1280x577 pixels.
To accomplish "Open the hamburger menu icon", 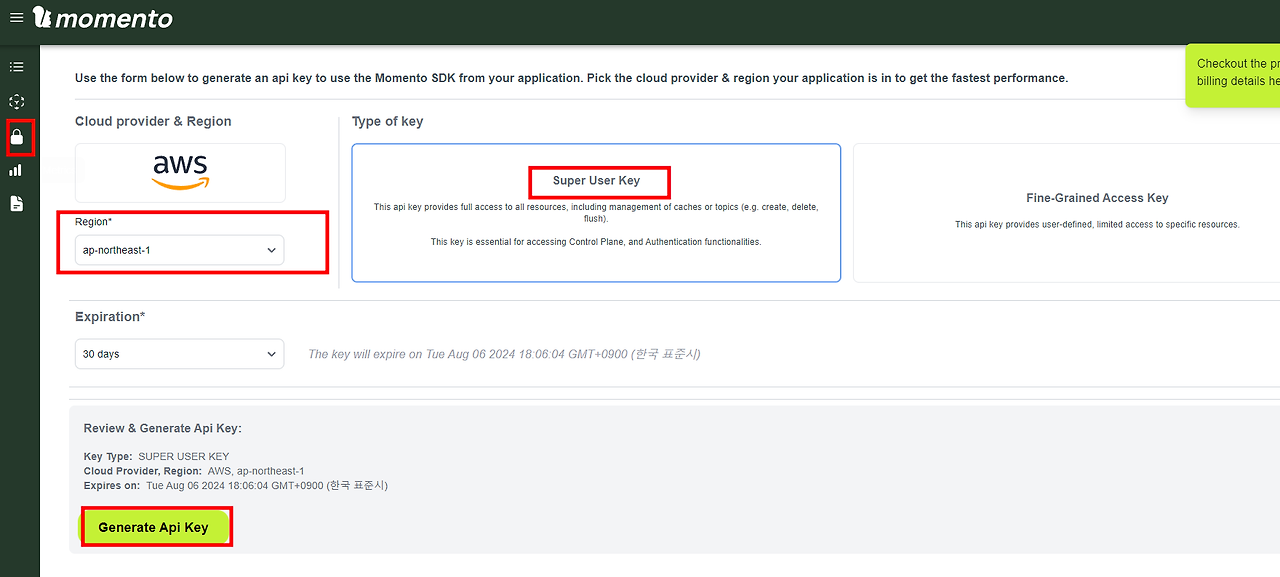I will [x=16, y=18].
